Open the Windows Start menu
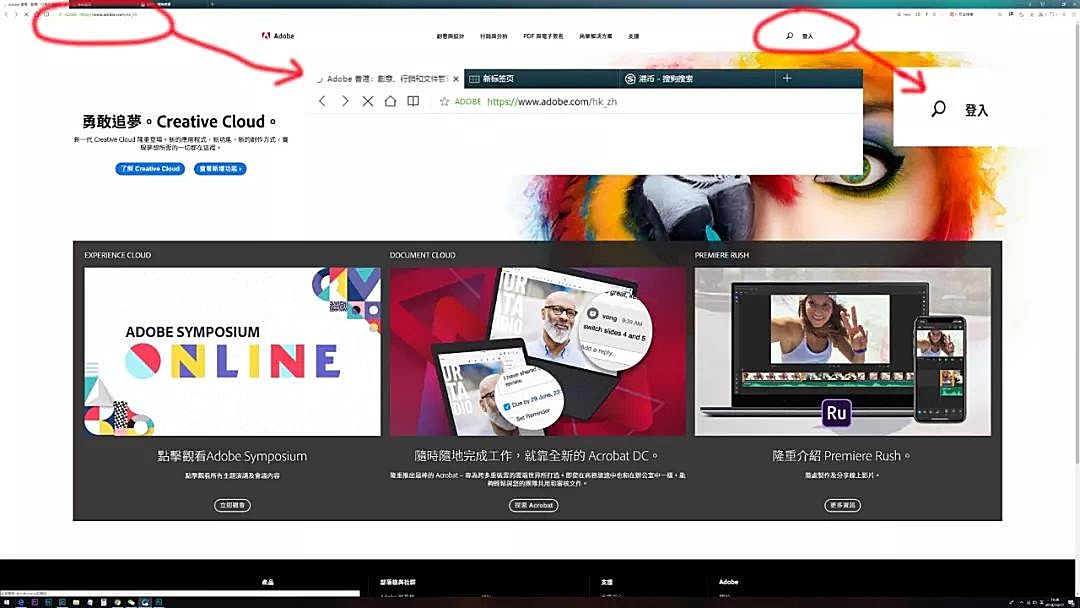 [x=6, y=602]
